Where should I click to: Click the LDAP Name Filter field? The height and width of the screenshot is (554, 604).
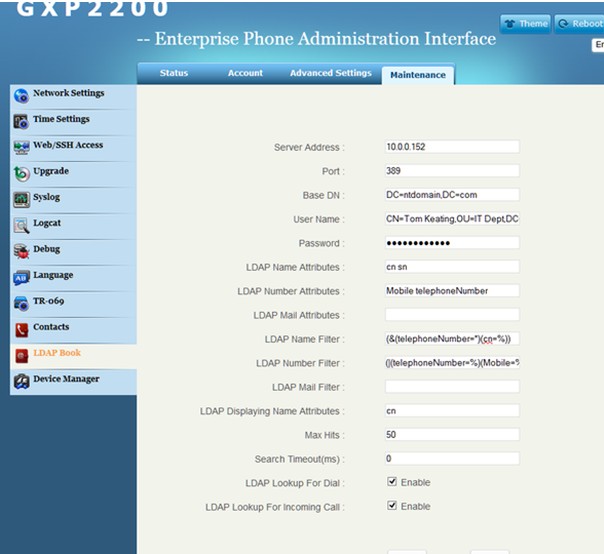[x=452, y=339]
